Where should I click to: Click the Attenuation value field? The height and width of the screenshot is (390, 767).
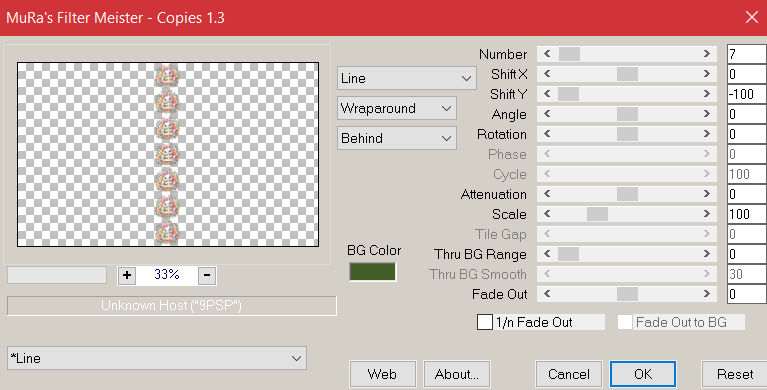[x=746, y=194]
